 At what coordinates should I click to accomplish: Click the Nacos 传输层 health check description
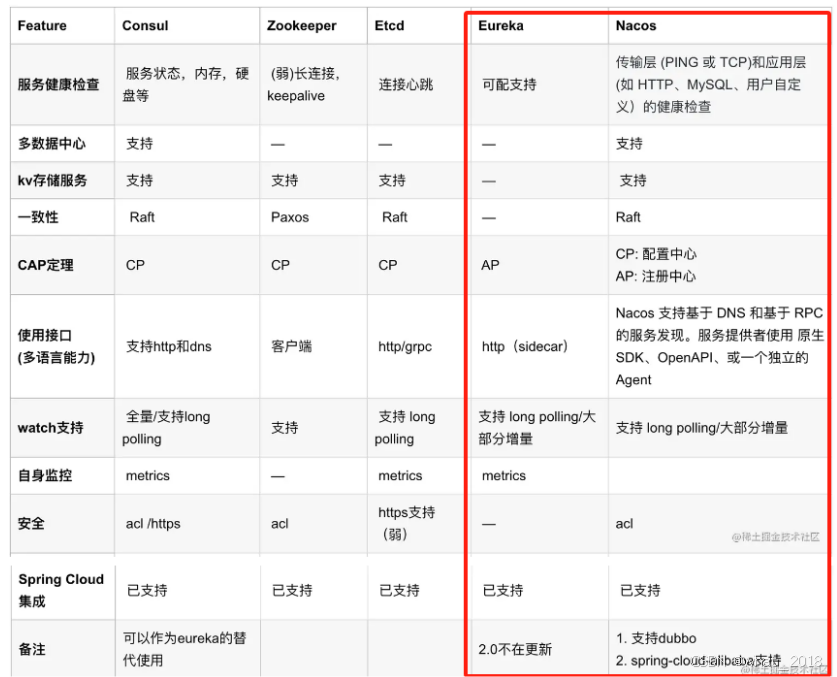pyautogui.click(x=710, y=84)
